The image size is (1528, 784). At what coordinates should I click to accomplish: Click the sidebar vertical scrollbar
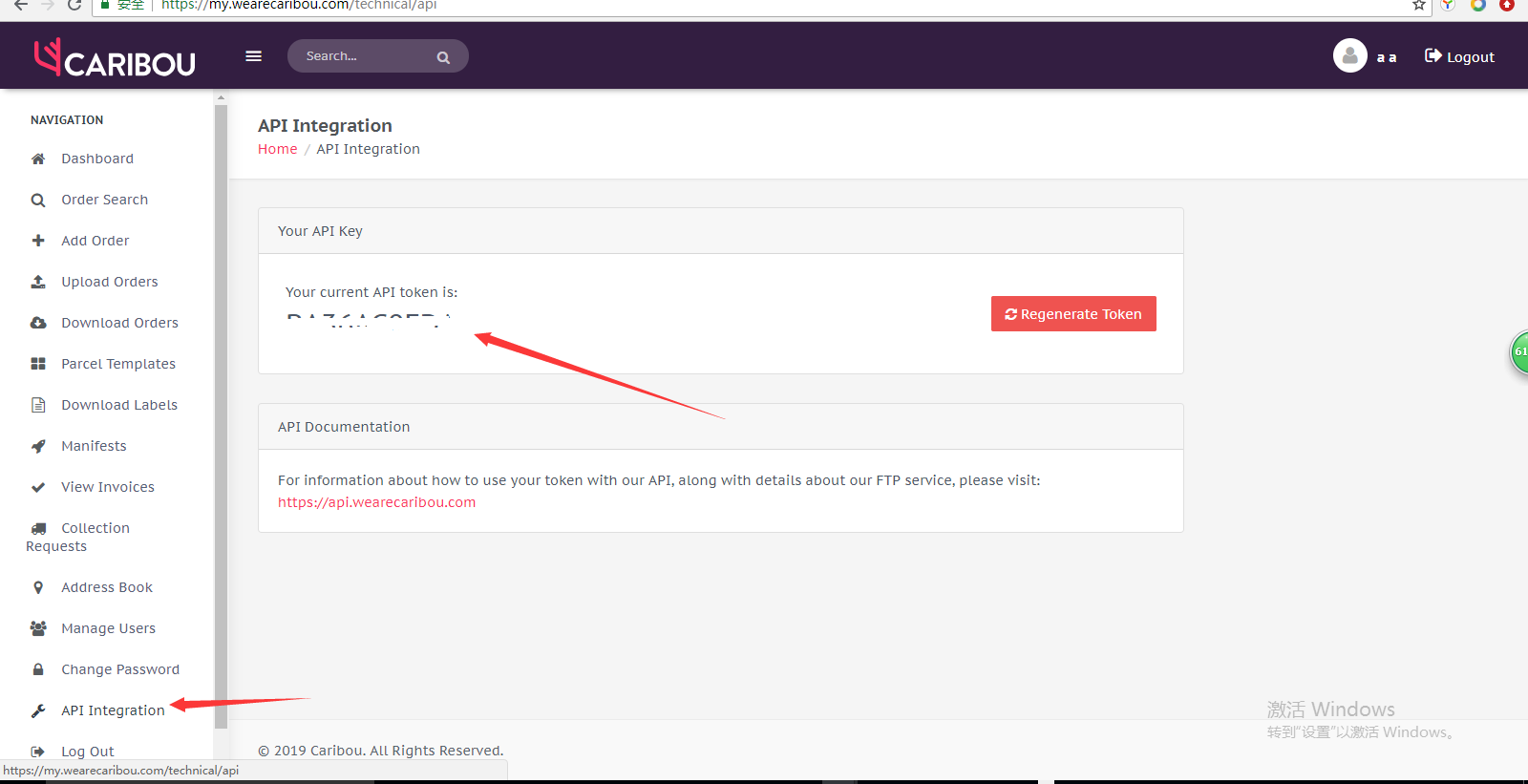coord(221,415)
